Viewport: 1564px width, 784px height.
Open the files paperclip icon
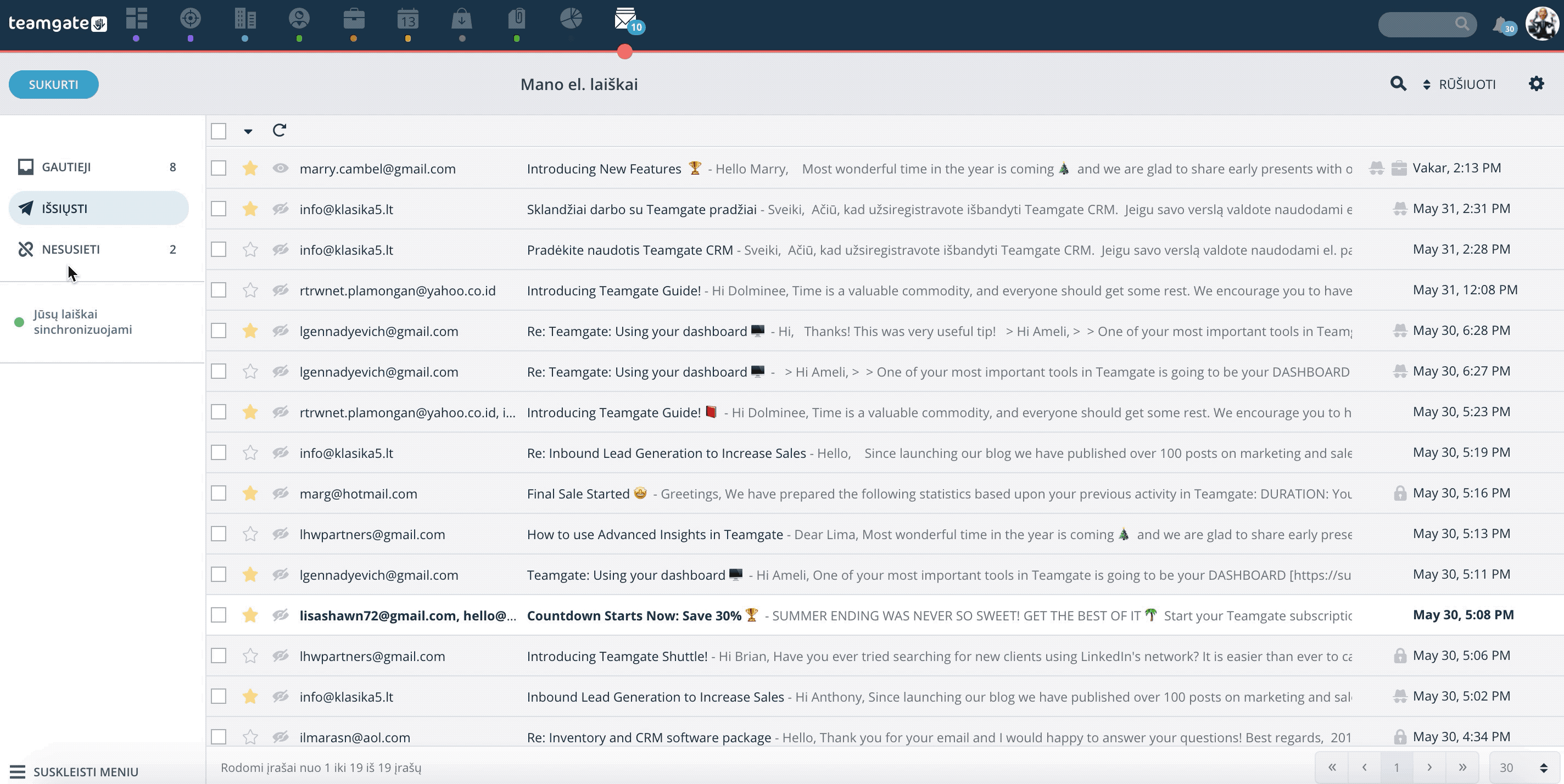[x=517, y=19]
